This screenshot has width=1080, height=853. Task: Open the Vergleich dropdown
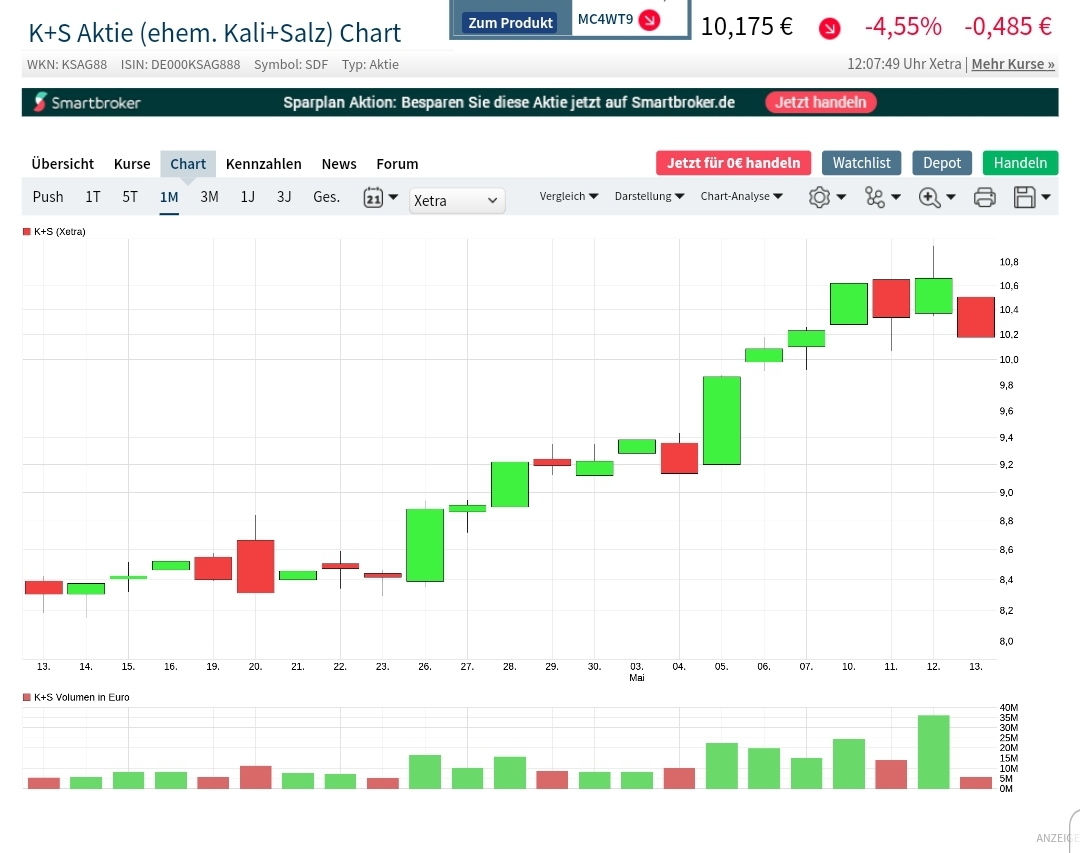[x=568, y=196]
